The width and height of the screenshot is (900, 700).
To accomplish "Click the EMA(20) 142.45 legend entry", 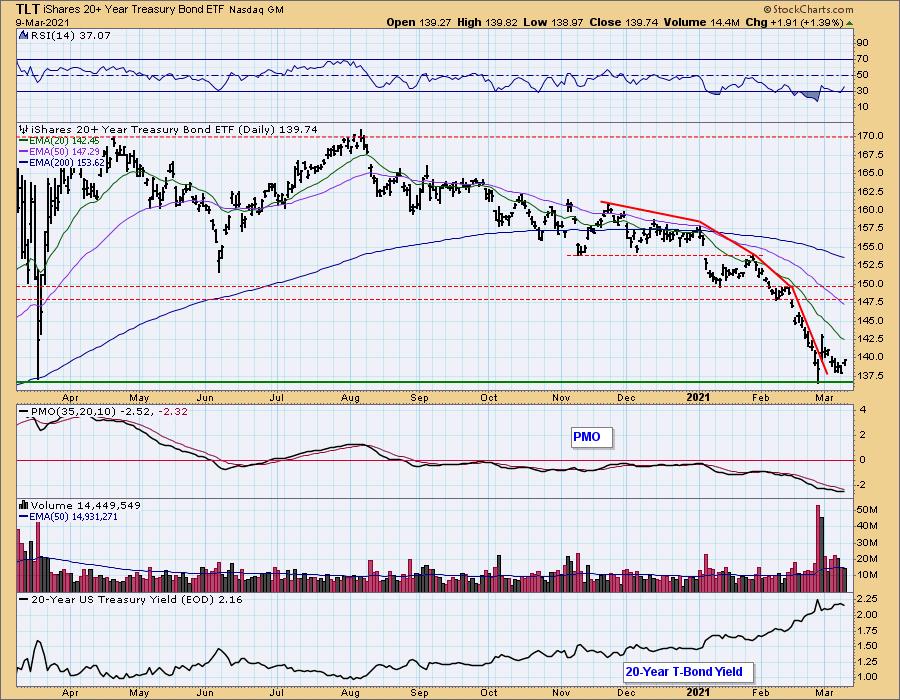I will click(x=59, y=141).
